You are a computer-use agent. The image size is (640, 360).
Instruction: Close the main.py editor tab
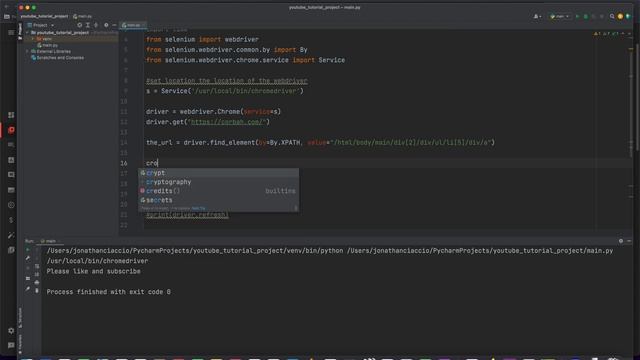[x=144, y=25]
